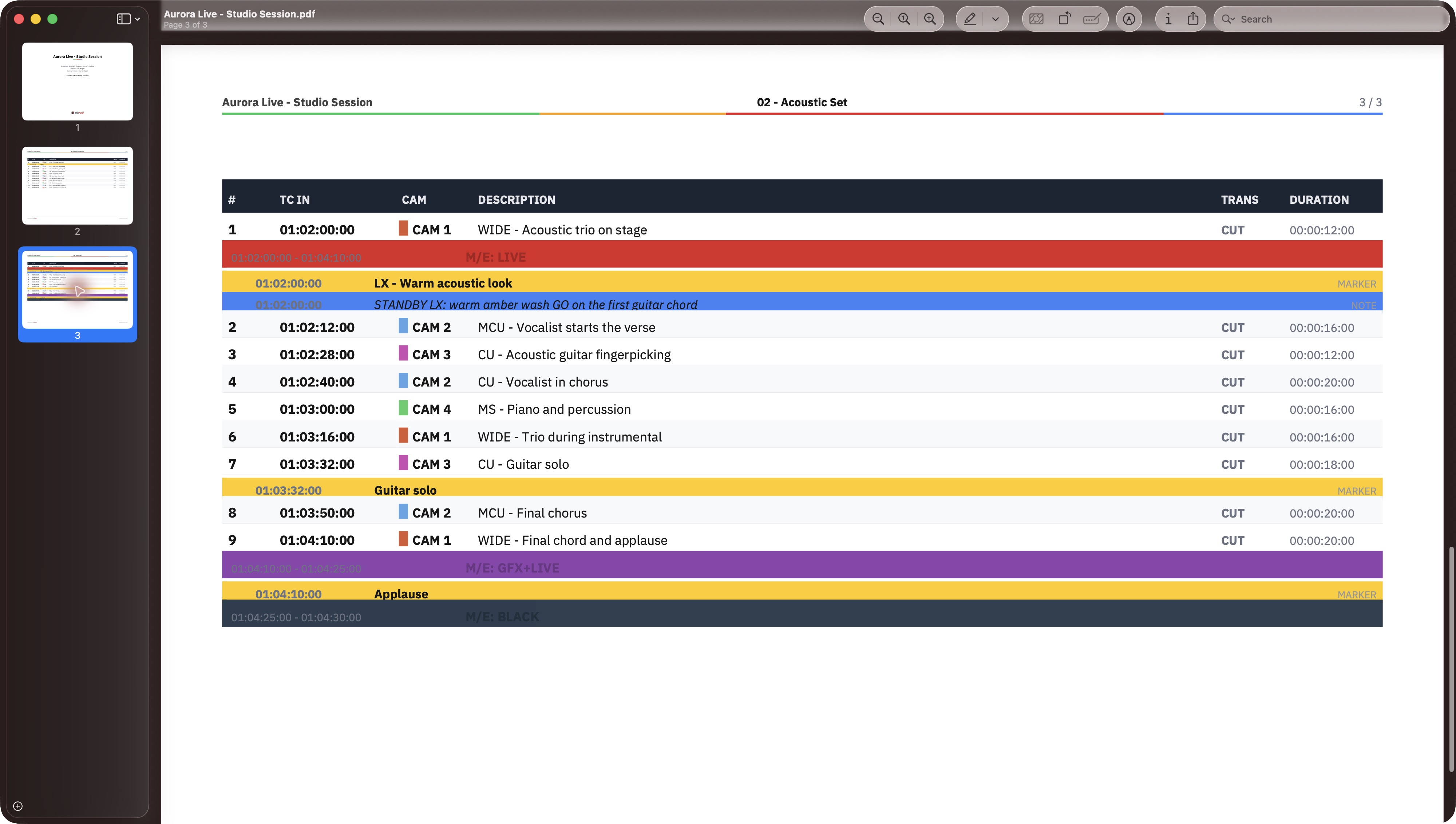
Task: Click the Search field
Action: point(1331,19)
